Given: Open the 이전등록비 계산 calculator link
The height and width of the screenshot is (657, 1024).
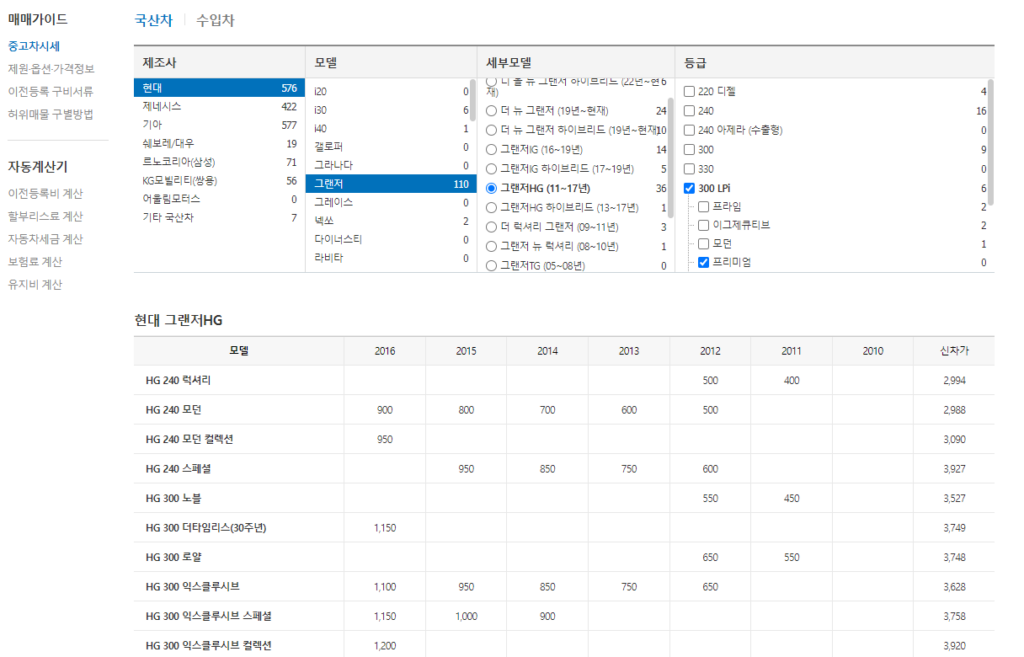Looking at the screenshot, I should 45,193.
